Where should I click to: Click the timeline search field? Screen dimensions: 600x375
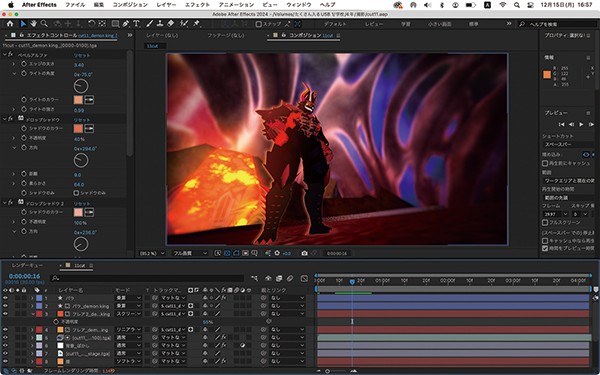pyautogui.click(x=147, y=279)
